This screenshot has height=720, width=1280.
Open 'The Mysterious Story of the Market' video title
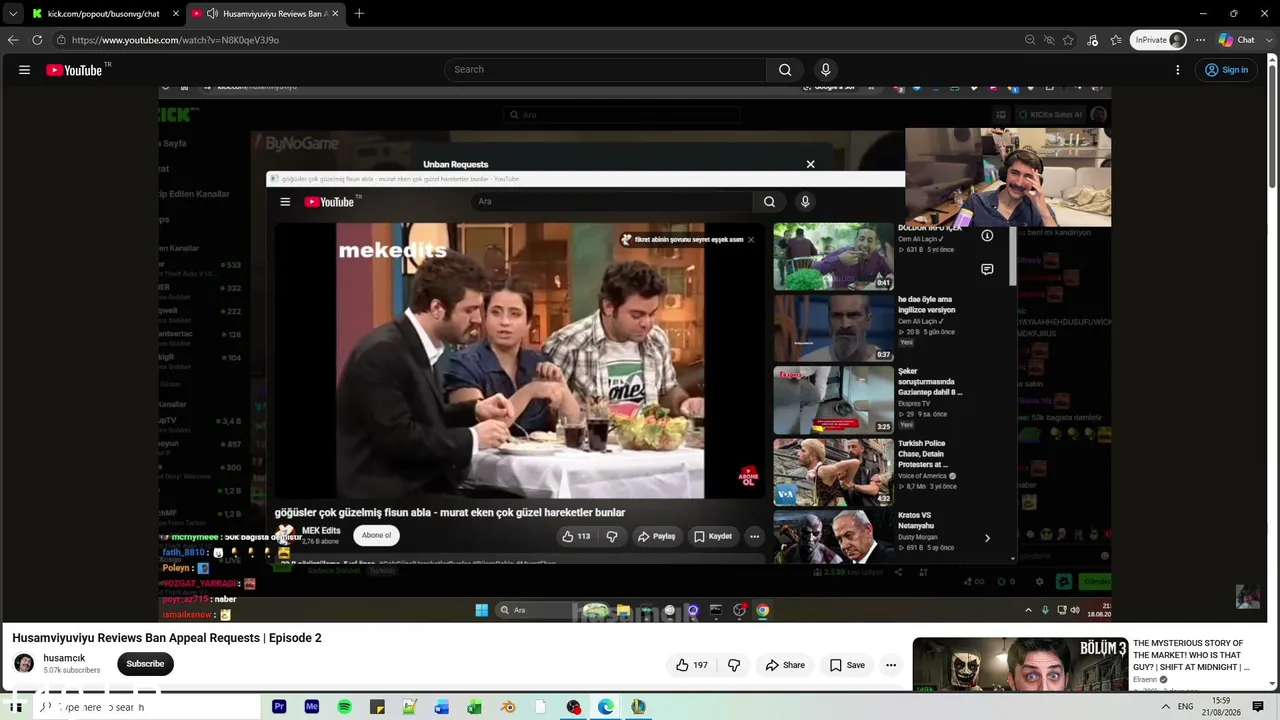pos(1191,655)
